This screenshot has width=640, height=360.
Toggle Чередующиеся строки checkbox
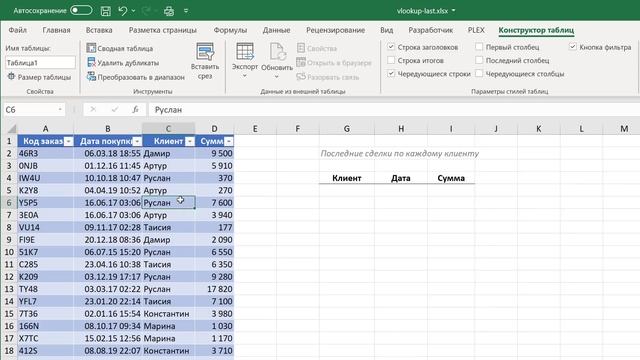click(391, 74)
